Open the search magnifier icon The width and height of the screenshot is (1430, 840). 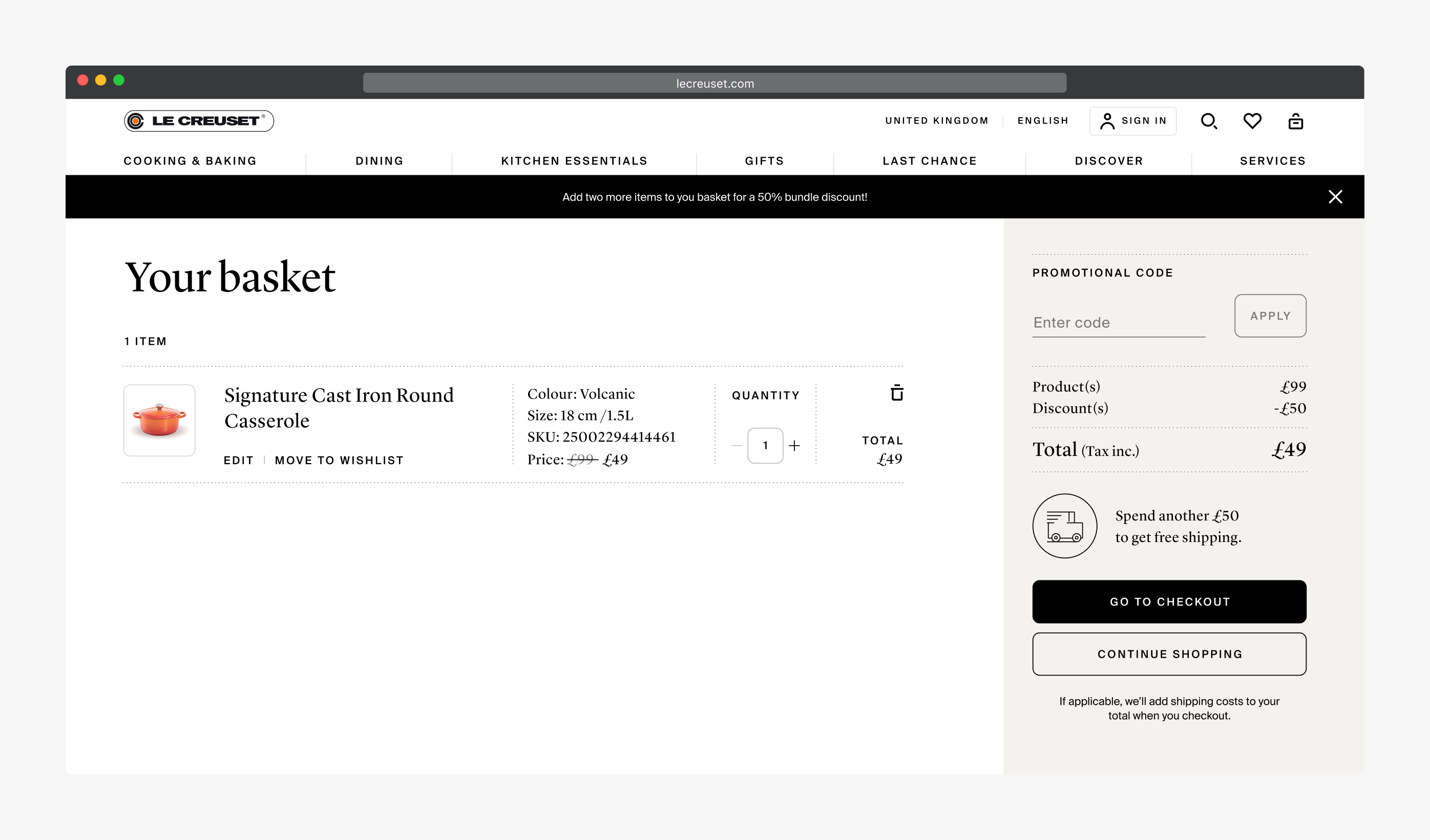click(x=1209, y=121)
